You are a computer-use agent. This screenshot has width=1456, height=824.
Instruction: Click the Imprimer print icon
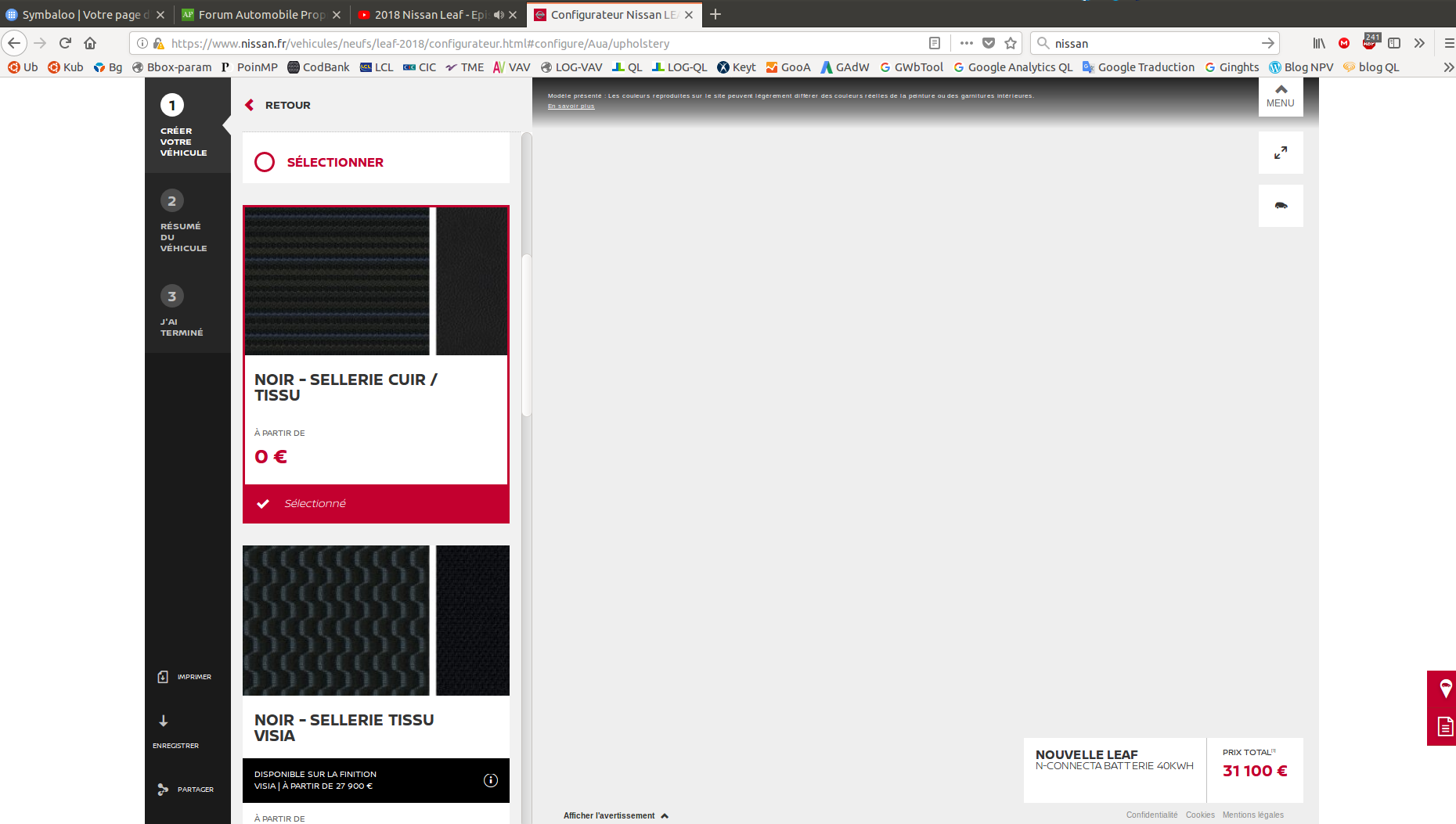tap(163, 677)
